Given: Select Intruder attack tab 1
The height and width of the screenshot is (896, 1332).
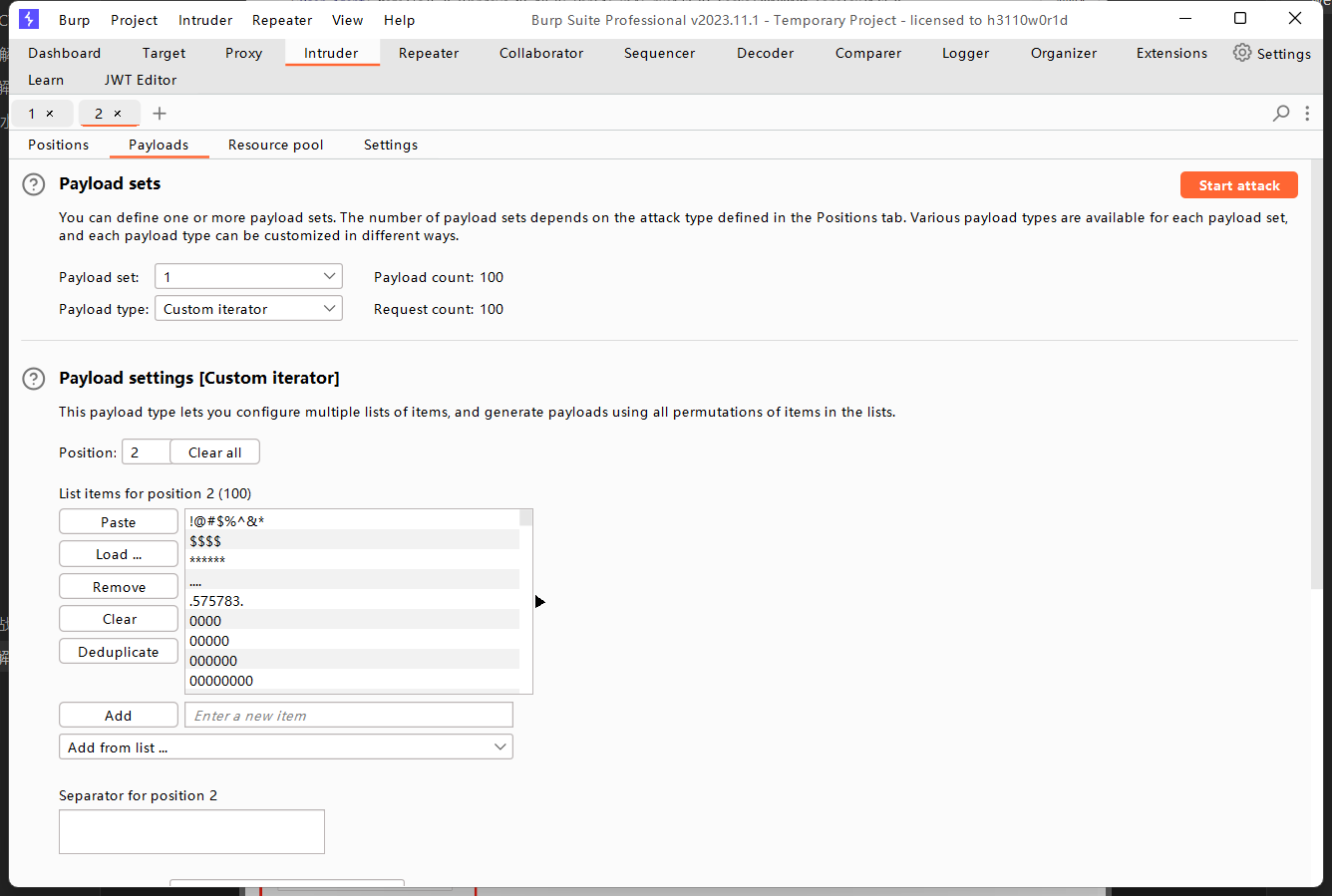Looking at the screenshot, I should click(32, 114).
